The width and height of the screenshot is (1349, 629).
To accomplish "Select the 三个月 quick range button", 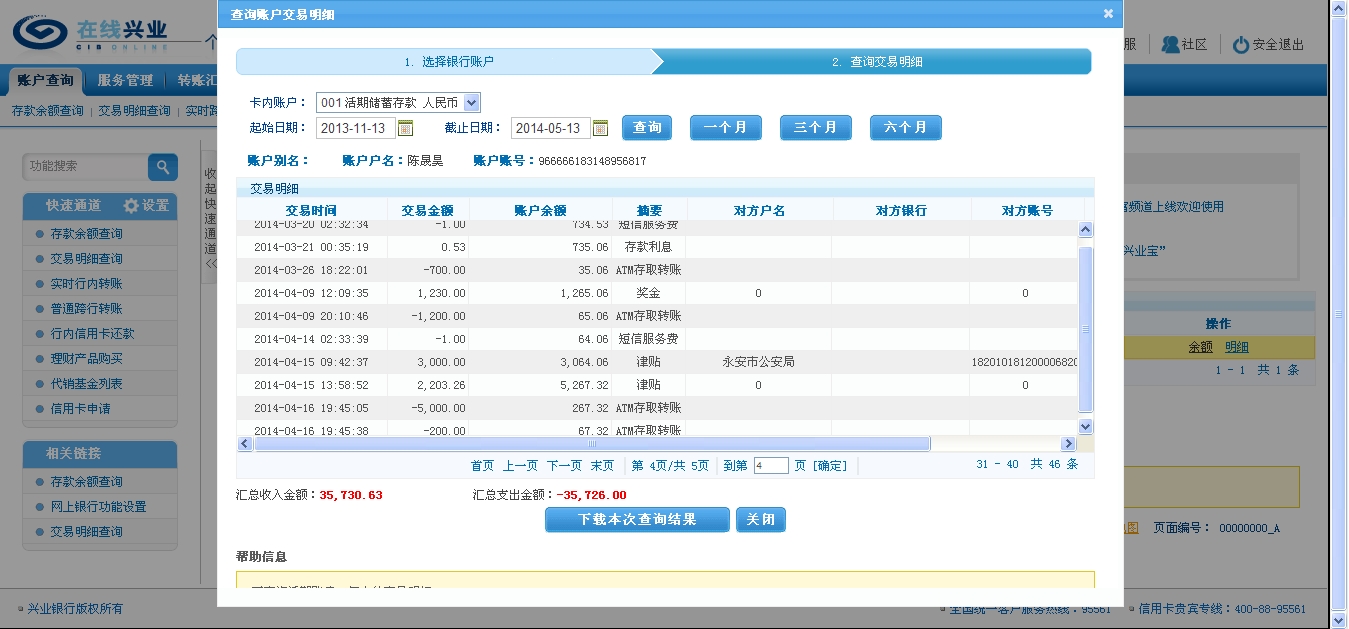I will coord(815,128).
